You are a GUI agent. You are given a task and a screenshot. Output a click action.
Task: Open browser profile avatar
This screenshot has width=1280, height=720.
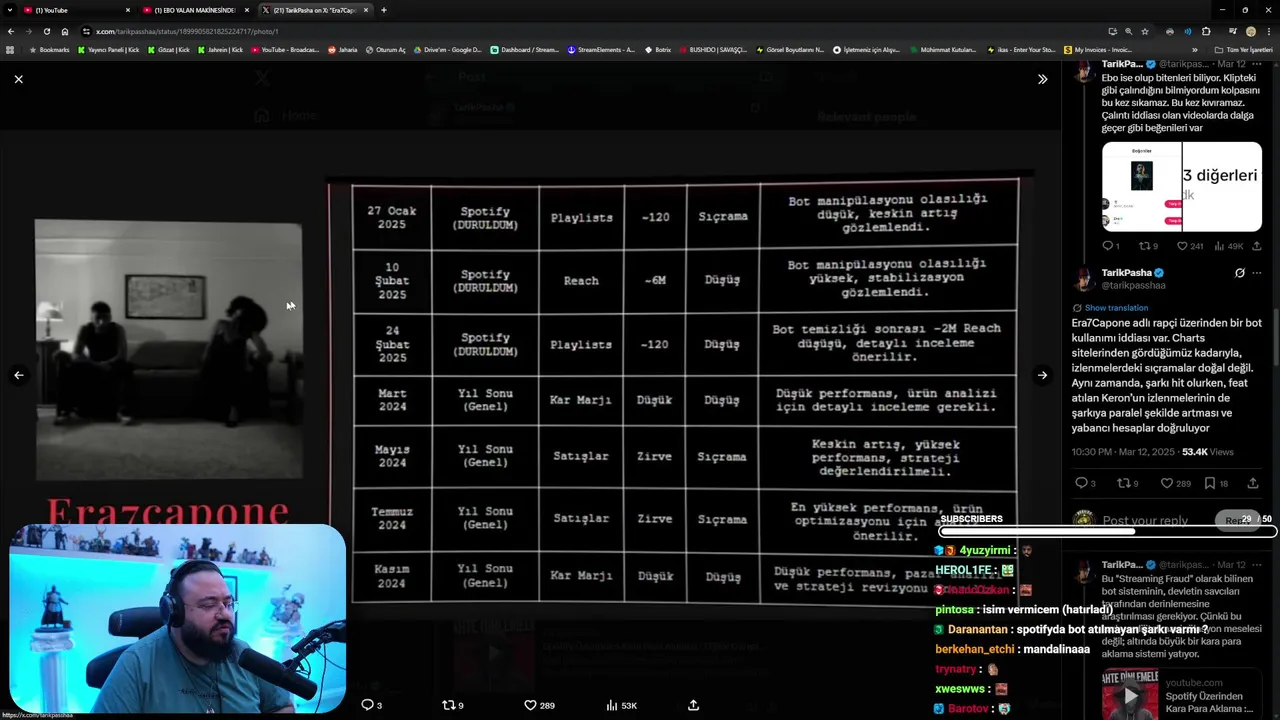click(1250, 31)
